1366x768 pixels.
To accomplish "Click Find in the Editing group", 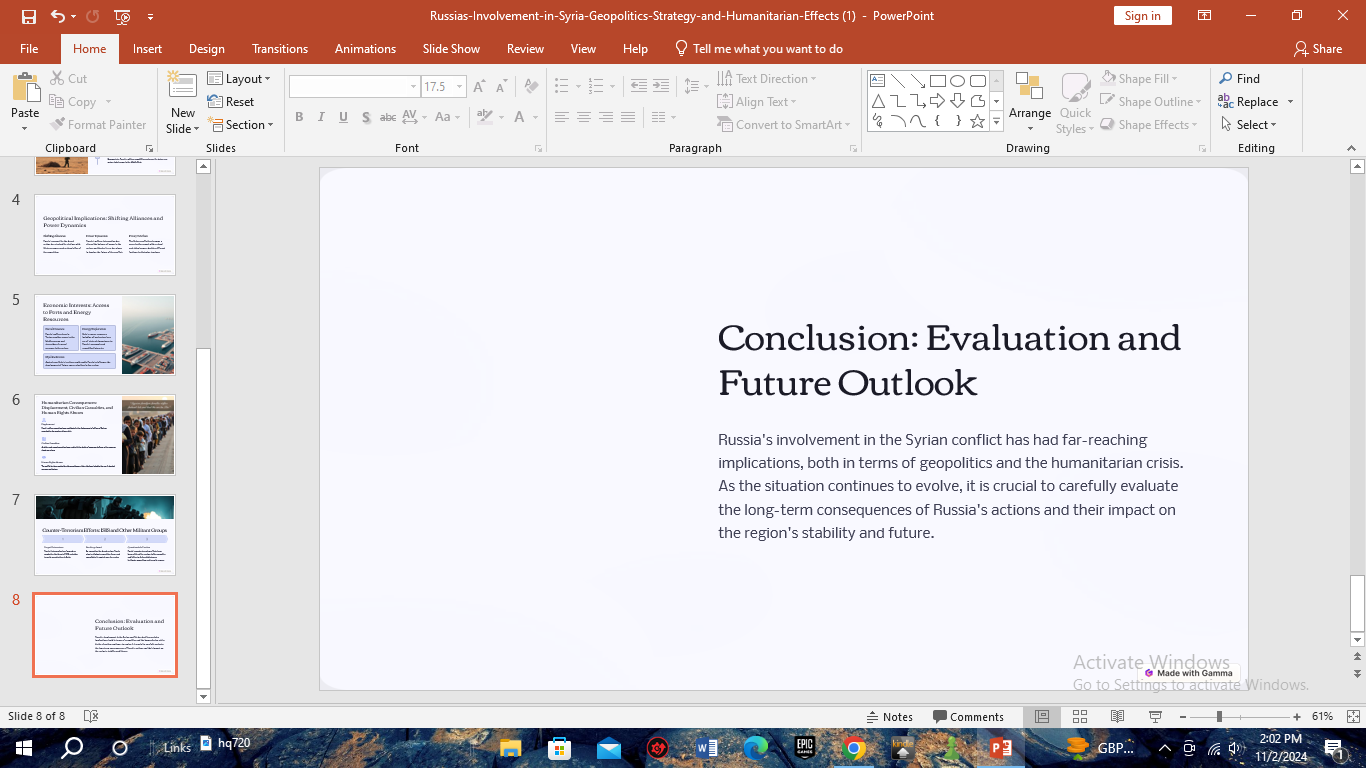I will click(1239, 79).
